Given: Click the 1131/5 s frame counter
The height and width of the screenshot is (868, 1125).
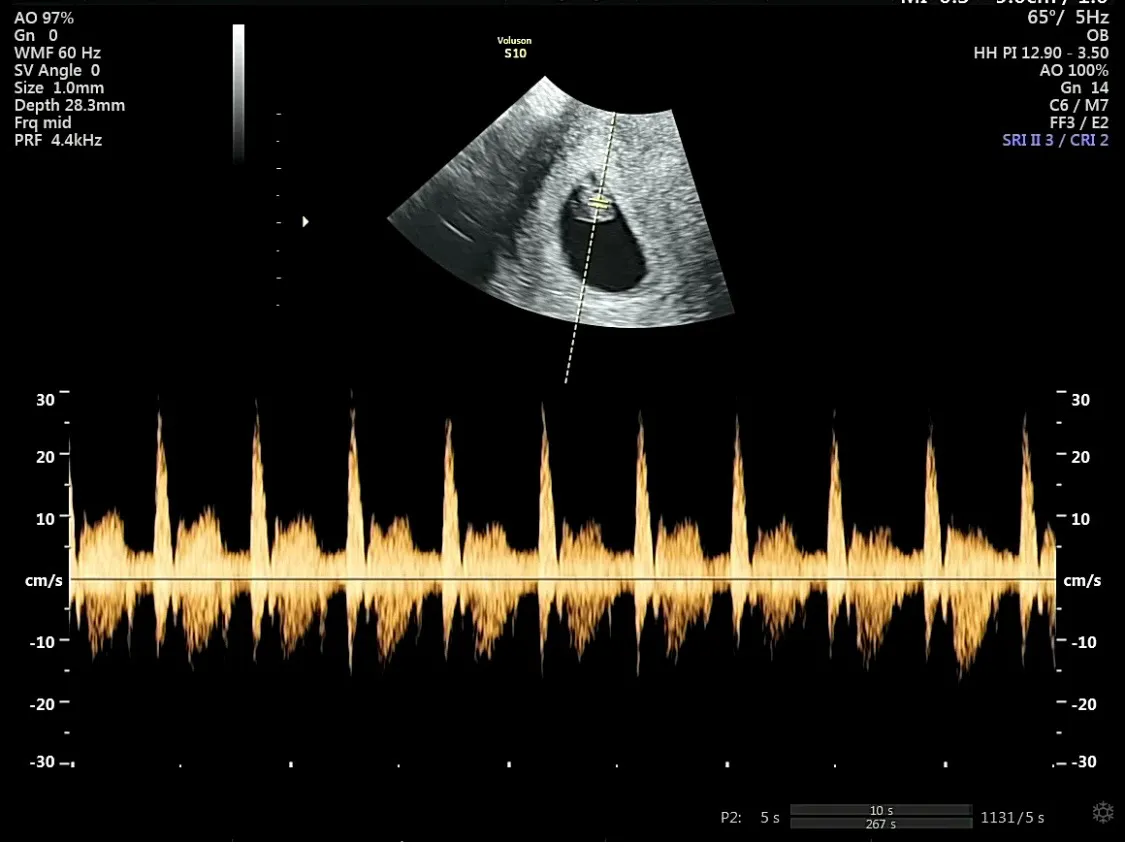Looking at the screenshot, I should click(x=1012, y=818).
